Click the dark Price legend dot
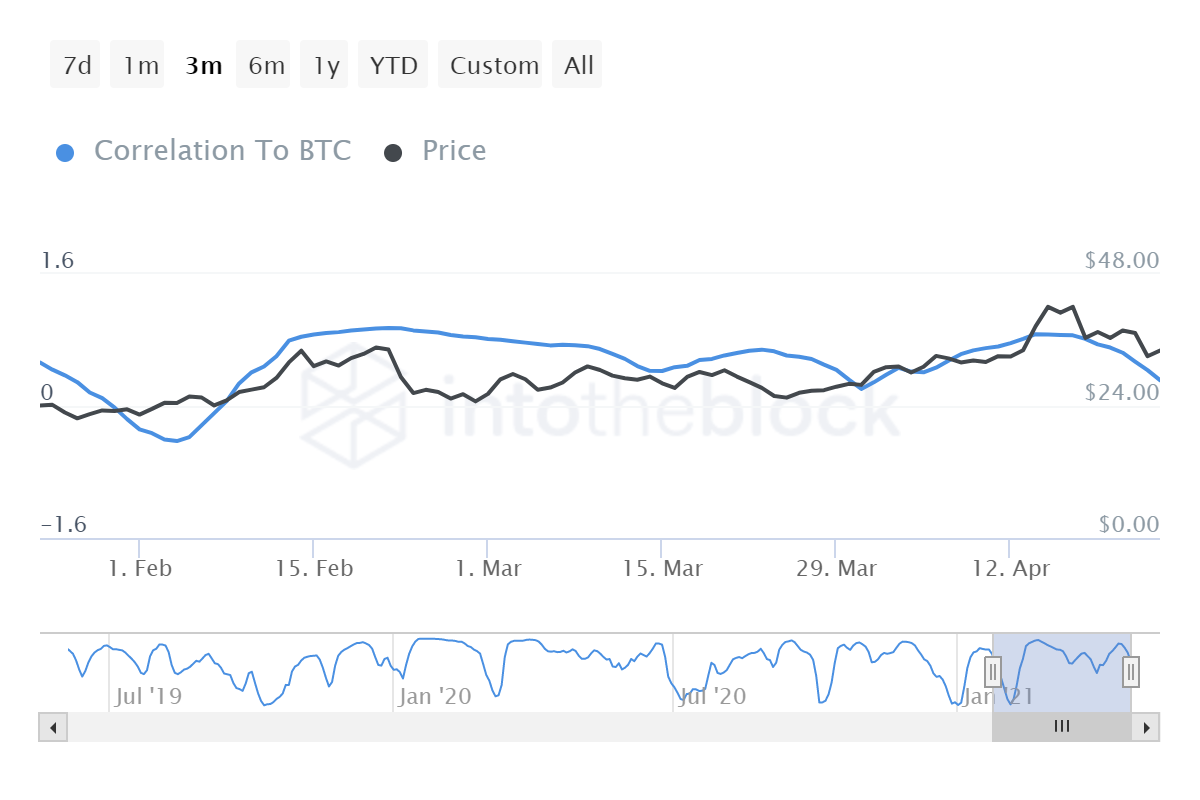 tap(394, 153)
